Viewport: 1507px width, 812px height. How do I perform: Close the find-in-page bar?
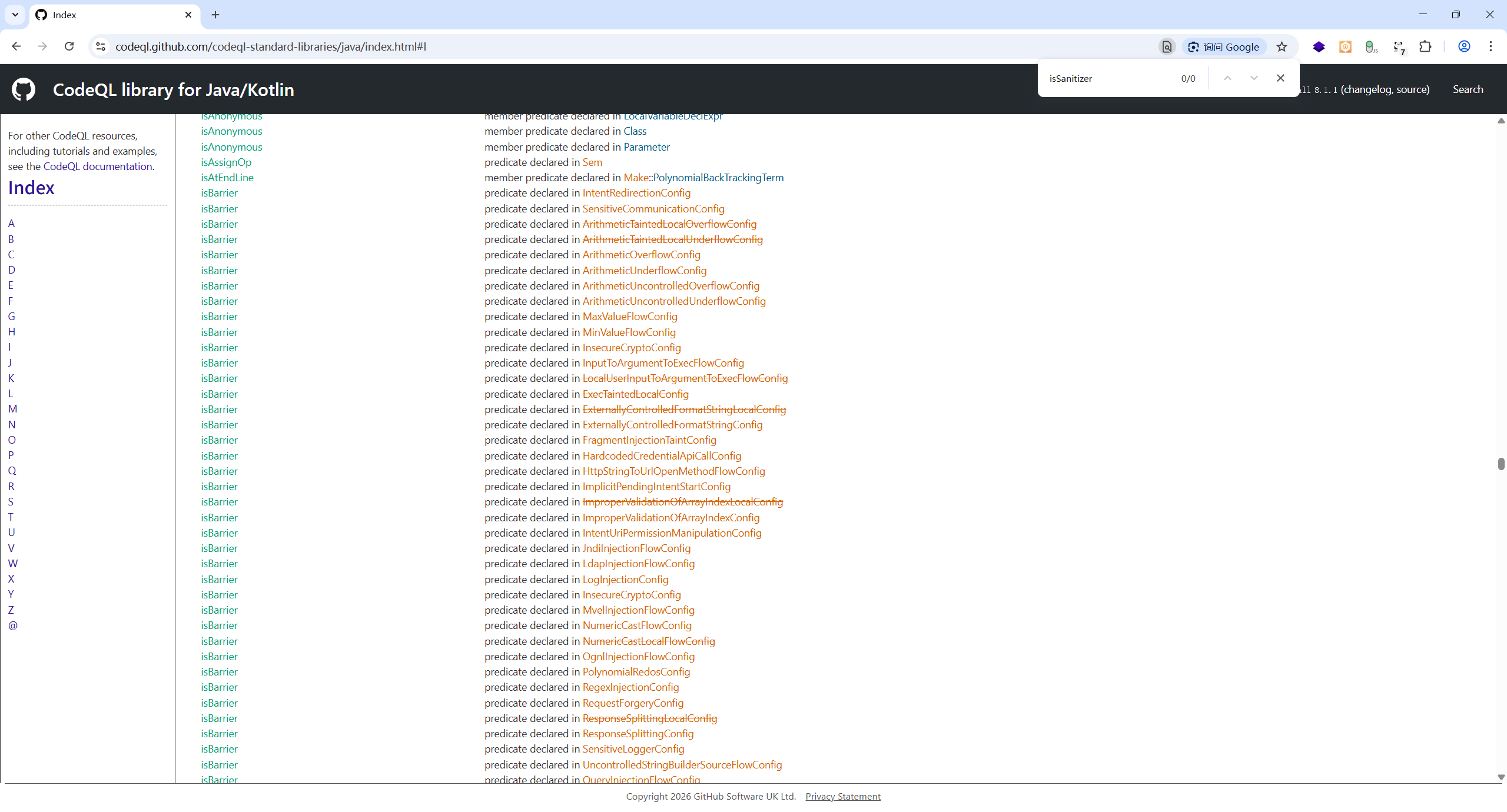pyautogui.click(x=1280, y=78)
